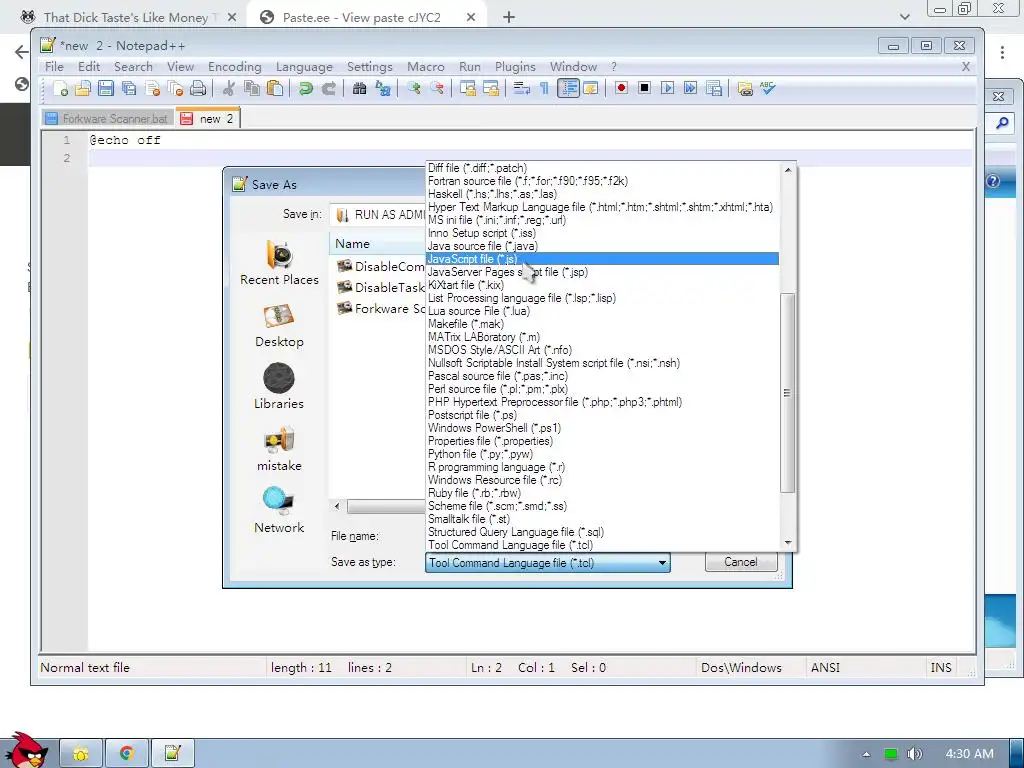The width and height of the screenshot is (1024, 768).
Task: Click the Save All toolbar icon
Action: click(129, 88)
